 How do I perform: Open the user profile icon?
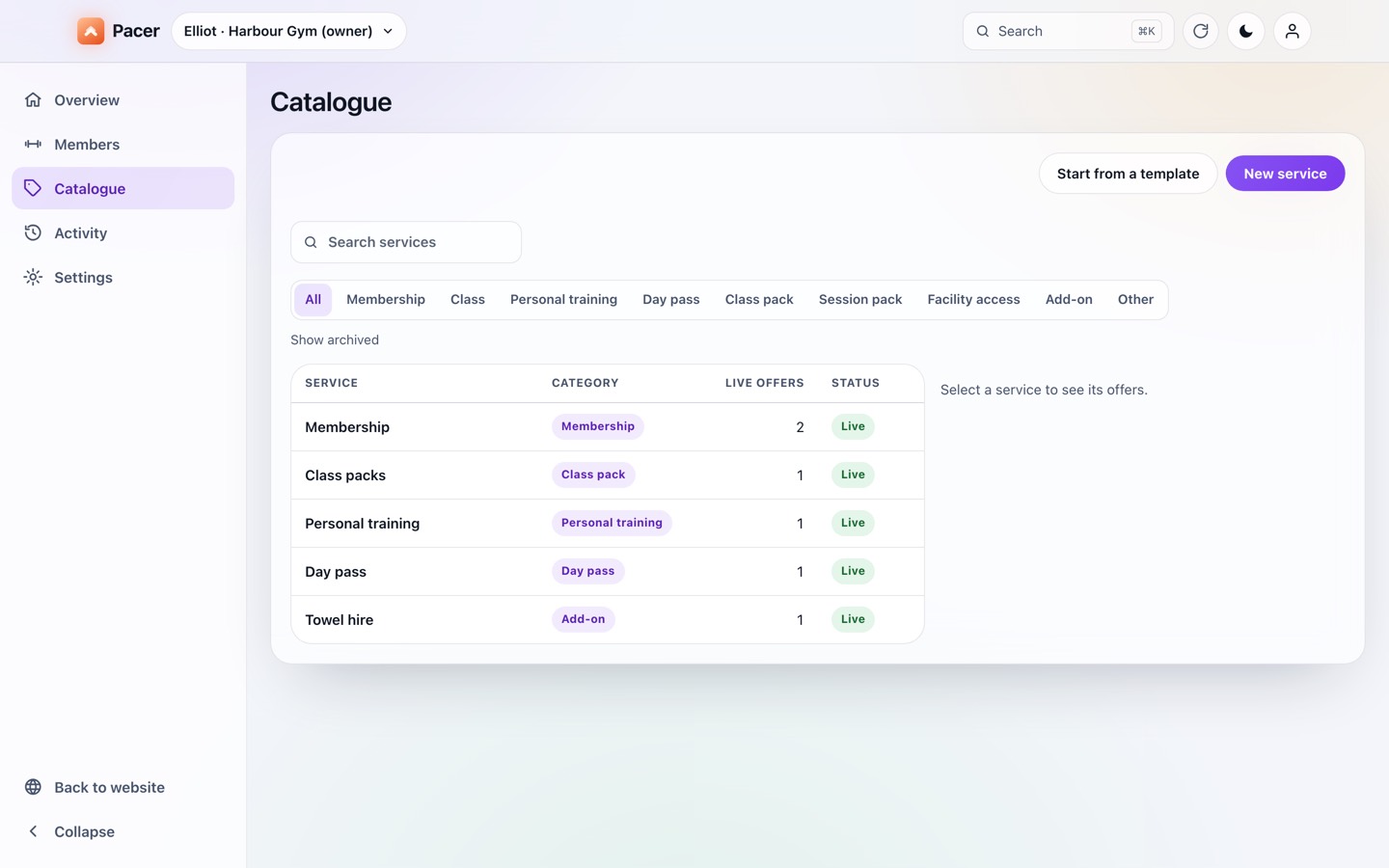[x=1293, y=31]
